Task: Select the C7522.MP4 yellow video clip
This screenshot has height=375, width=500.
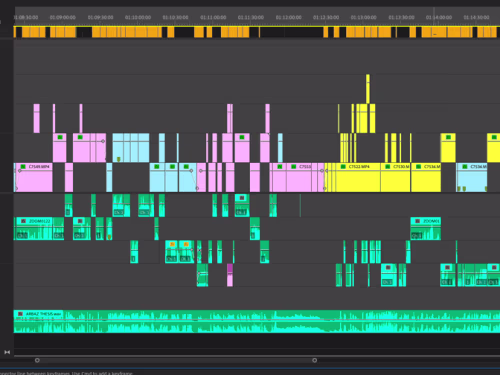Action: pyautogui.click(x=358, y=177)
